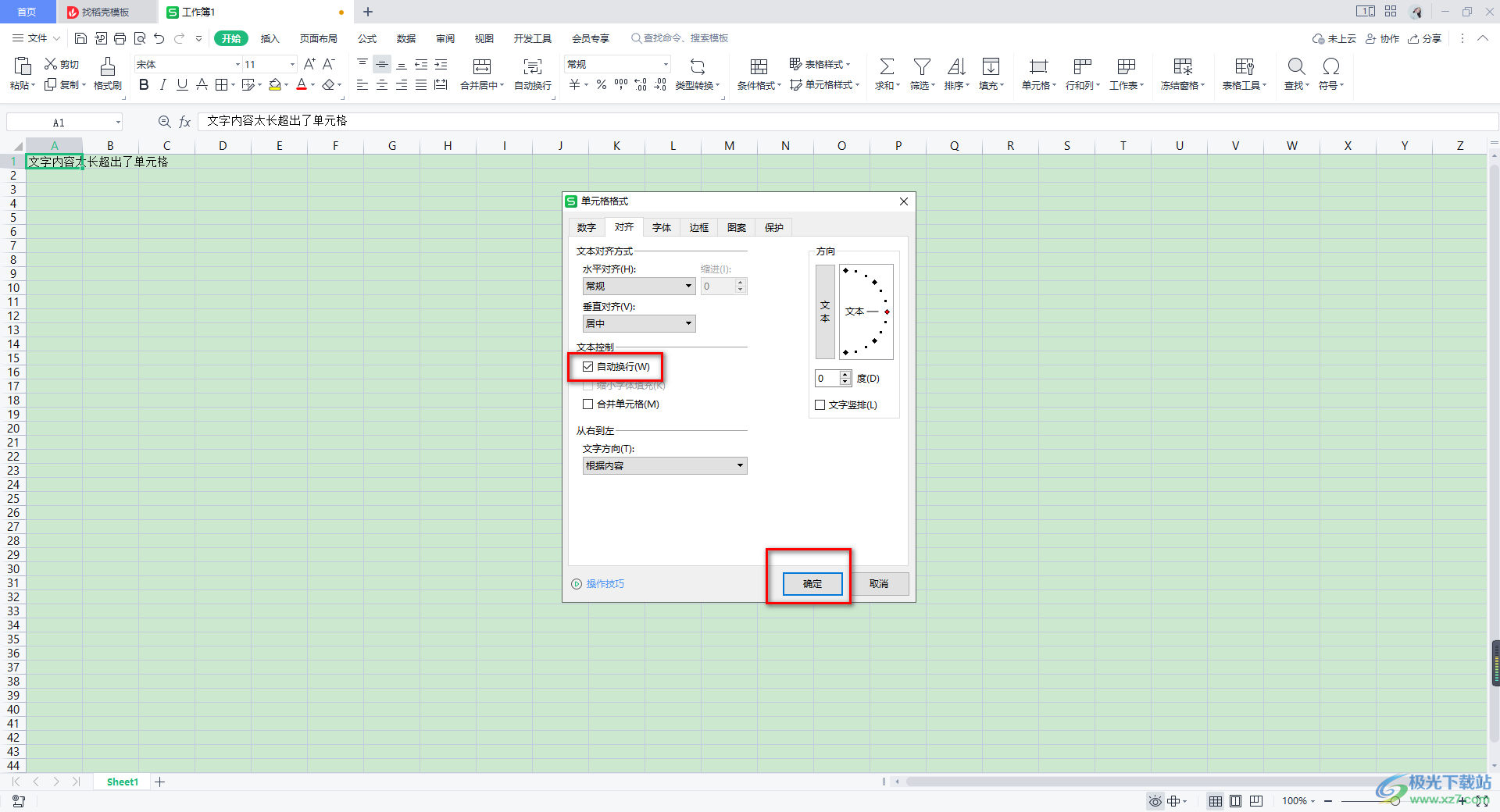Click the Print icon in quick toolbar
The height and width of the screenshot is (812, 1500).
click(x=120, y=38)
